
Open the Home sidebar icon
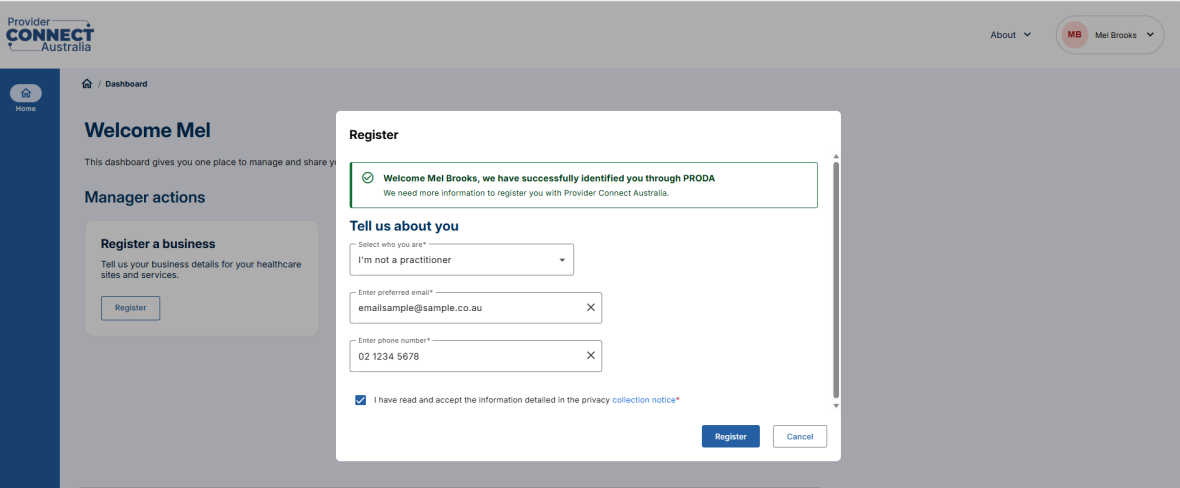[26, 93]
